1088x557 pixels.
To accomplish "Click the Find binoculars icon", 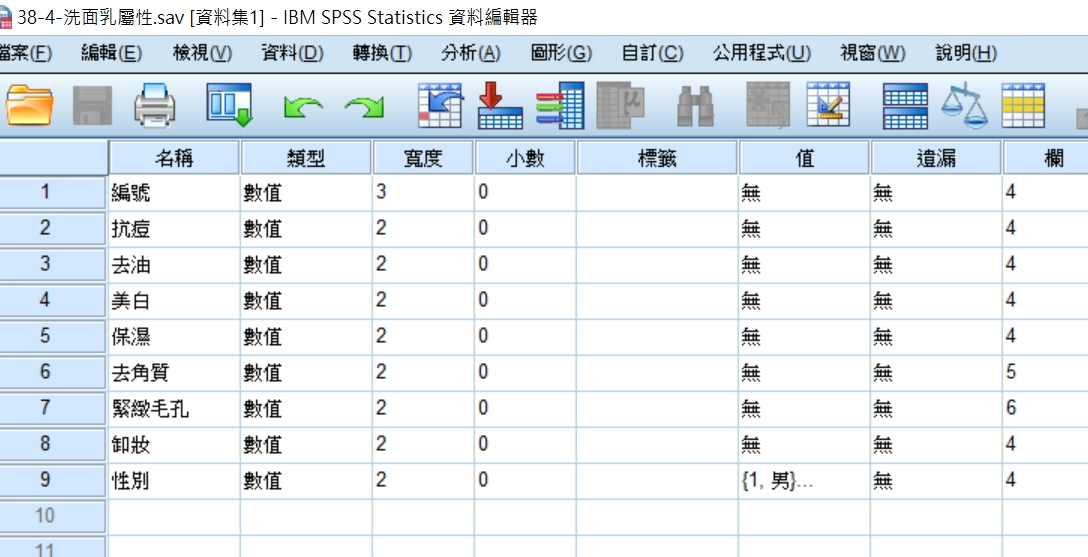I will (695, 105).
